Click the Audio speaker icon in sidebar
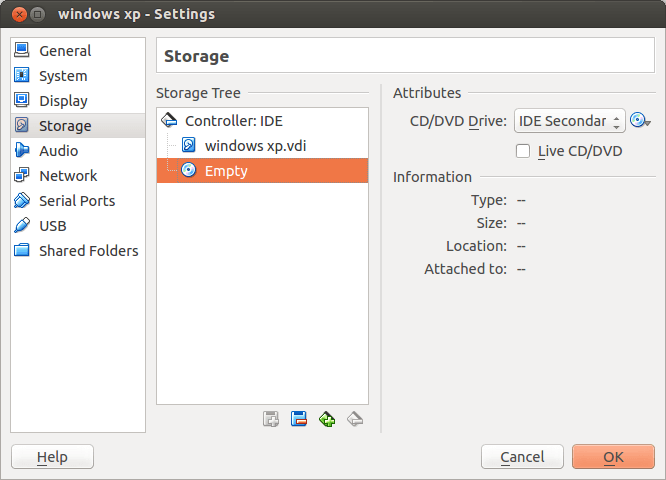This screenshot has height=480, width=666. coord(22,150)
